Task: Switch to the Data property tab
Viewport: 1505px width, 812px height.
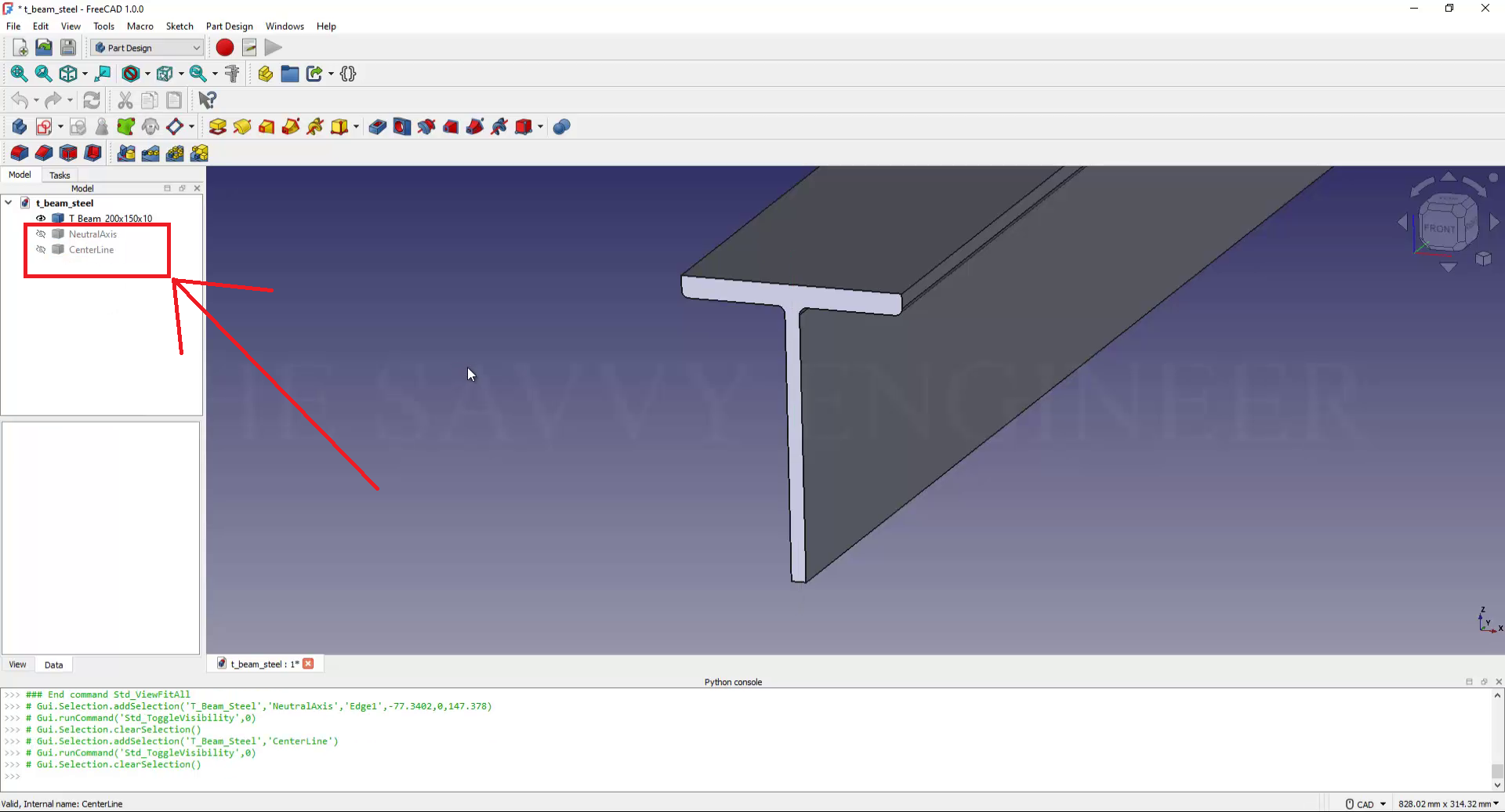Action: (x=53, y=665)
